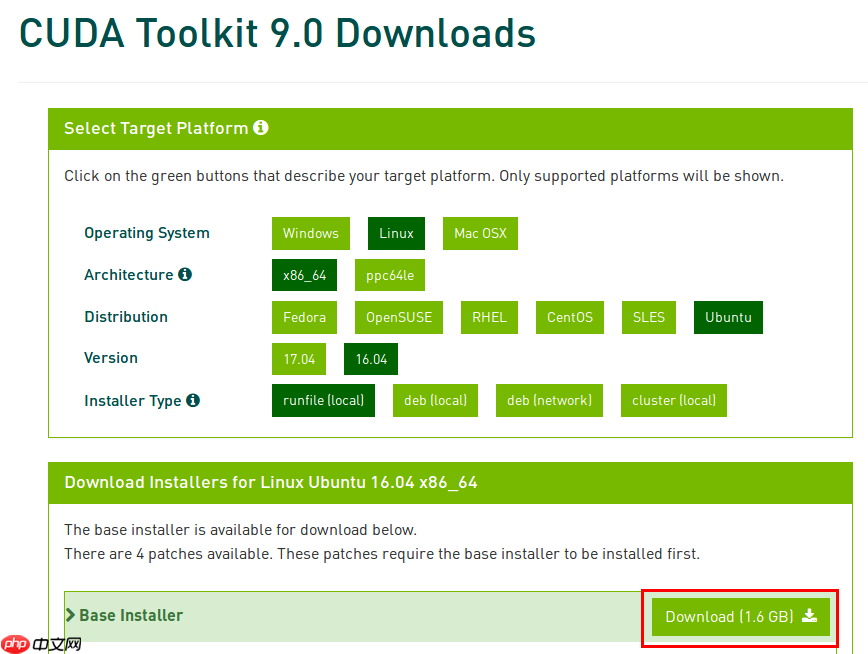Select Windows operating system

coord(310,233)
